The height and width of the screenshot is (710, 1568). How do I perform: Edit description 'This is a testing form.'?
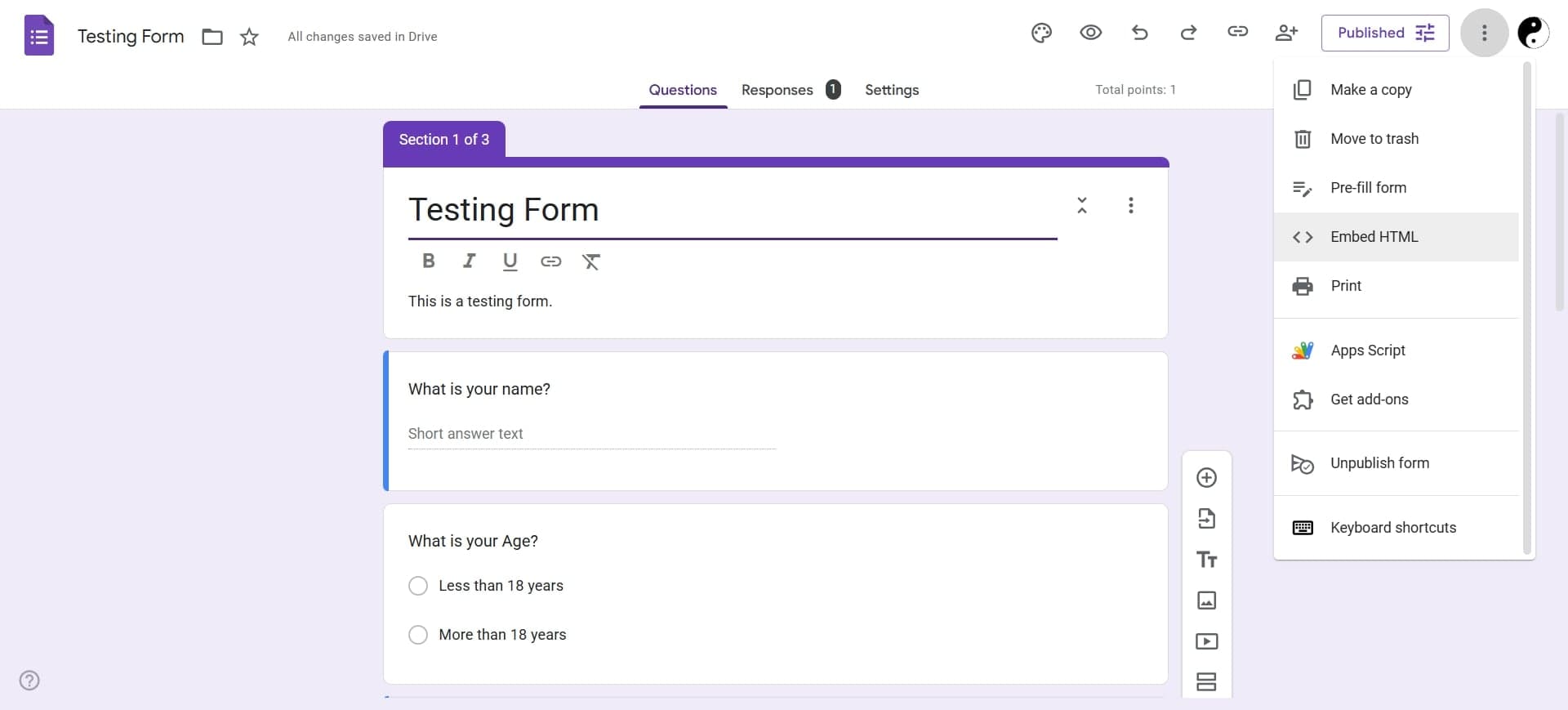pyautogui.click(x=480, y=301)
